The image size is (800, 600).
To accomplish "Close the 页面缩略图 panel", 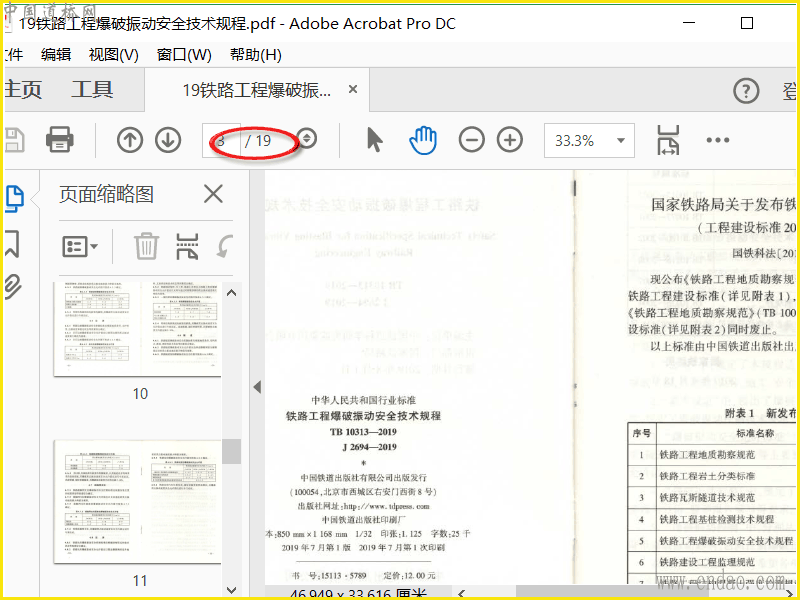I will coord(213,194).
